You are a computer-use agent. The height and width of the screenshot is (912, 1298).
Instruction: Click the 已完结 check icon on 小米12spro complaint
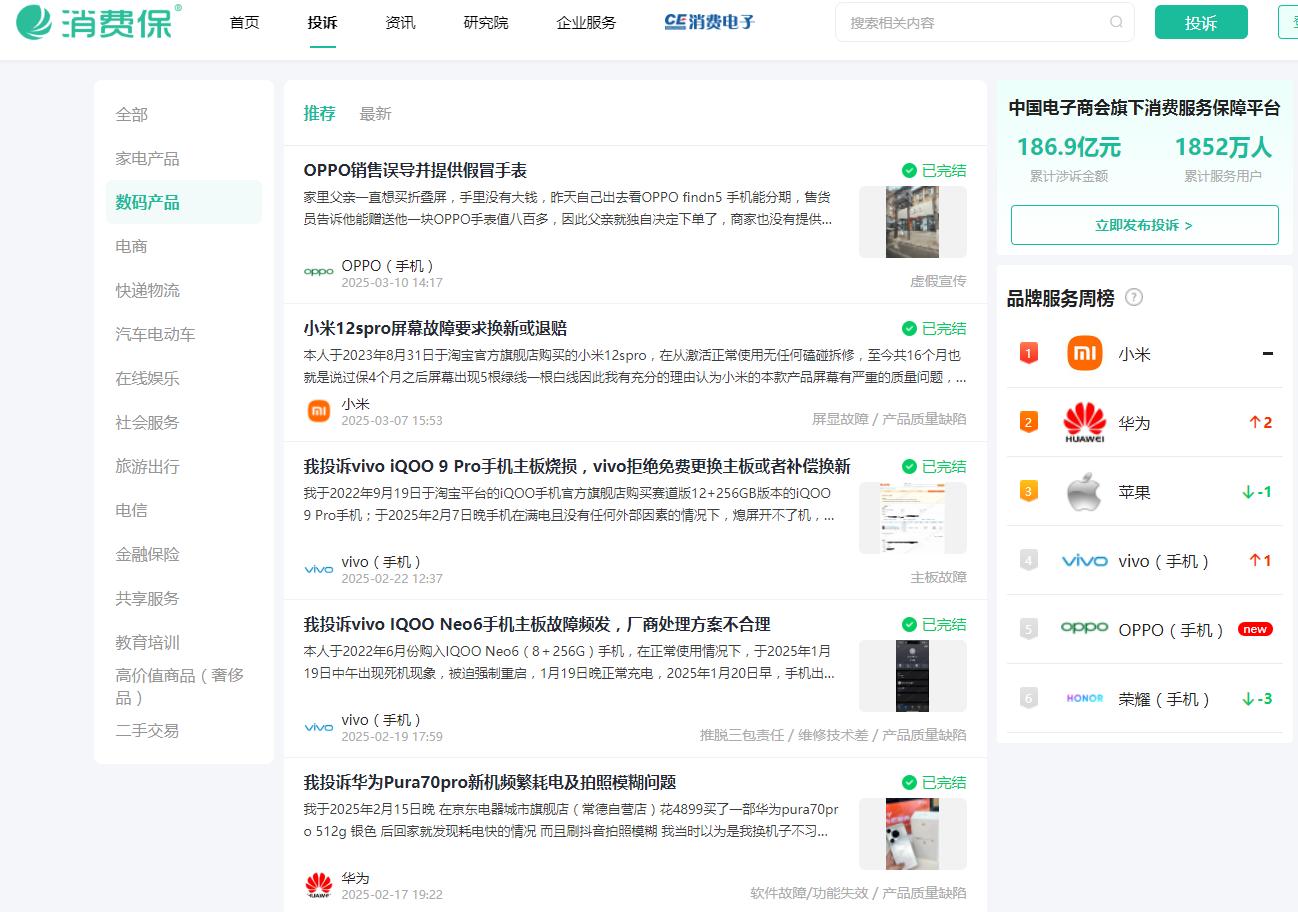point(909,328)
